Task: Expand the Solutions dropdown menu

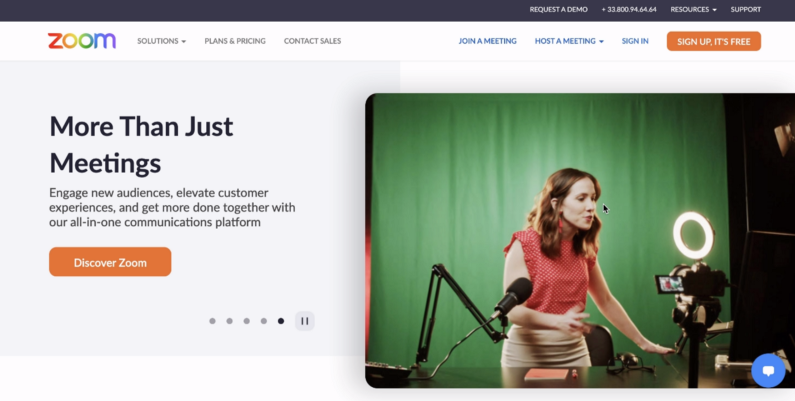Action: (x=161, y=41)
